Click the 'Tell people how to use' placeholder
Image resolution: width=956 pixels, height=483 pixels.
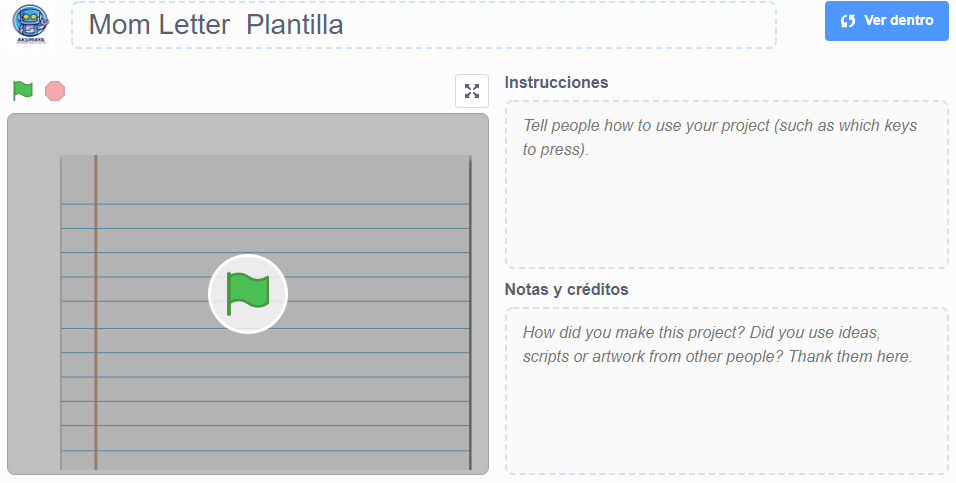tap(719, 137)
